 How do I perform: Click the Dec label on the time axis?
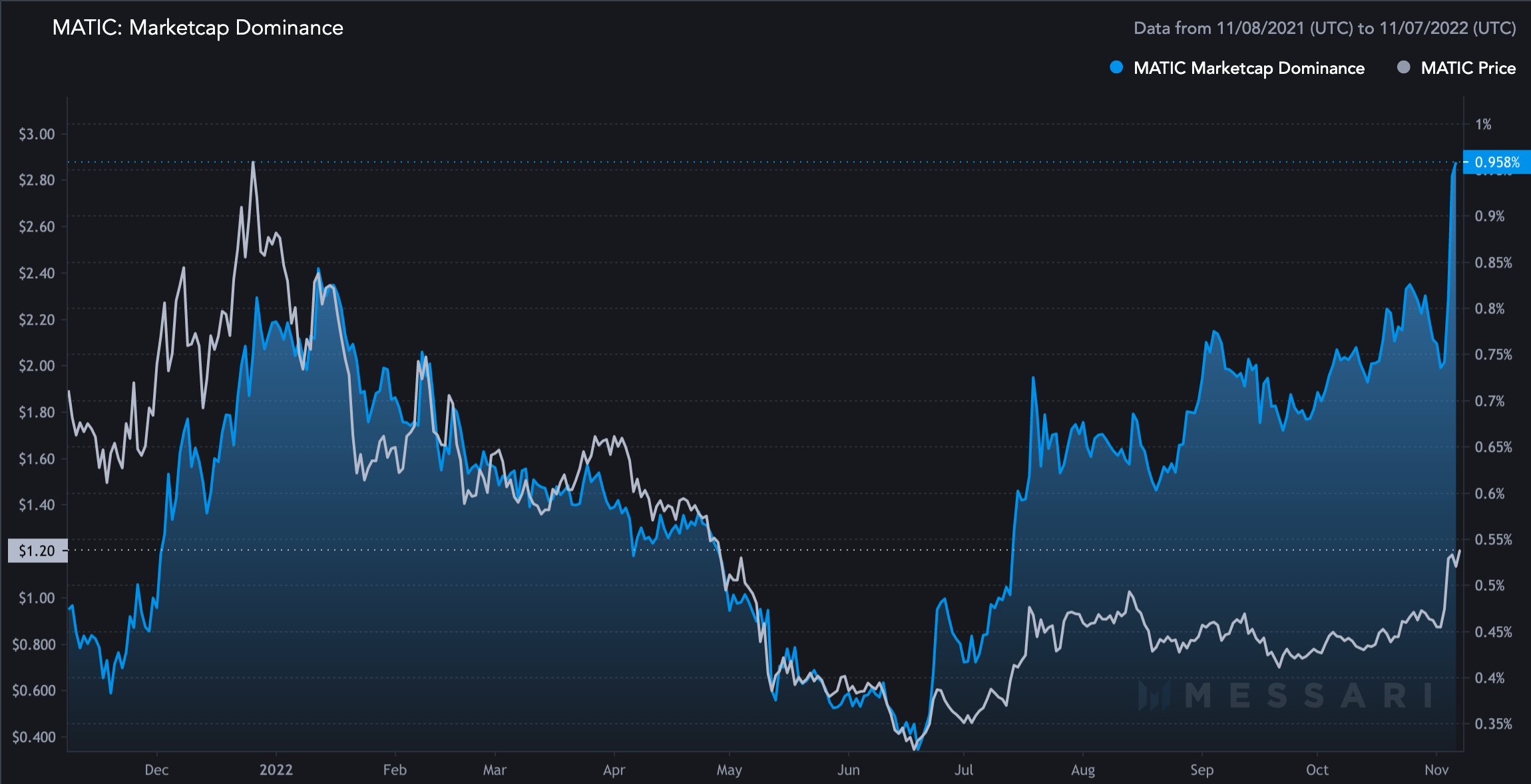click(x=156, y=770)
